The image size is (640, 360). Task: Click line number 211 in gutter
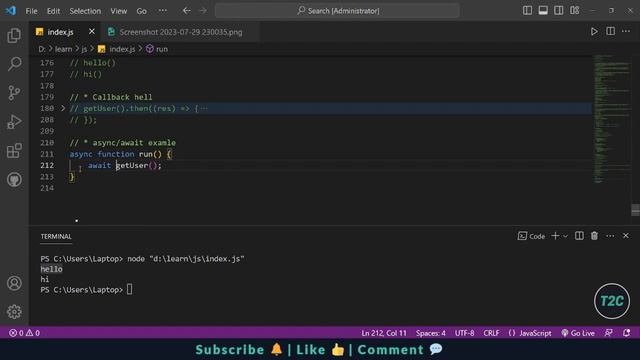pyautogui.click(x=47, y=154)
